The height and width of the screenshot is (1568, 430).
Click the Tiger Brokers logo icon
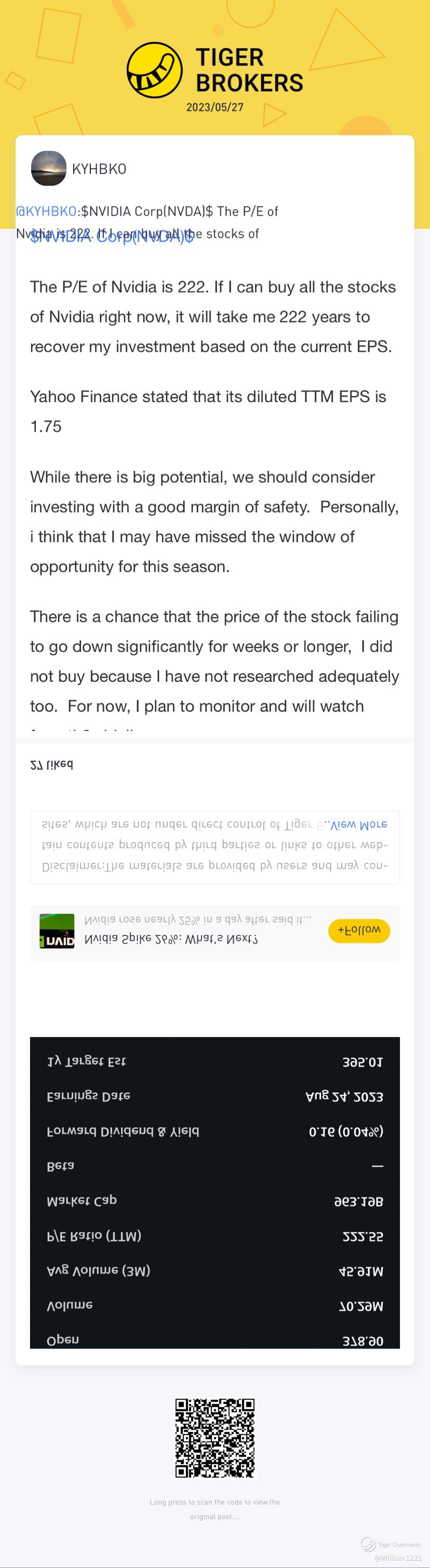pyautogui.click(x=155, y=70)
